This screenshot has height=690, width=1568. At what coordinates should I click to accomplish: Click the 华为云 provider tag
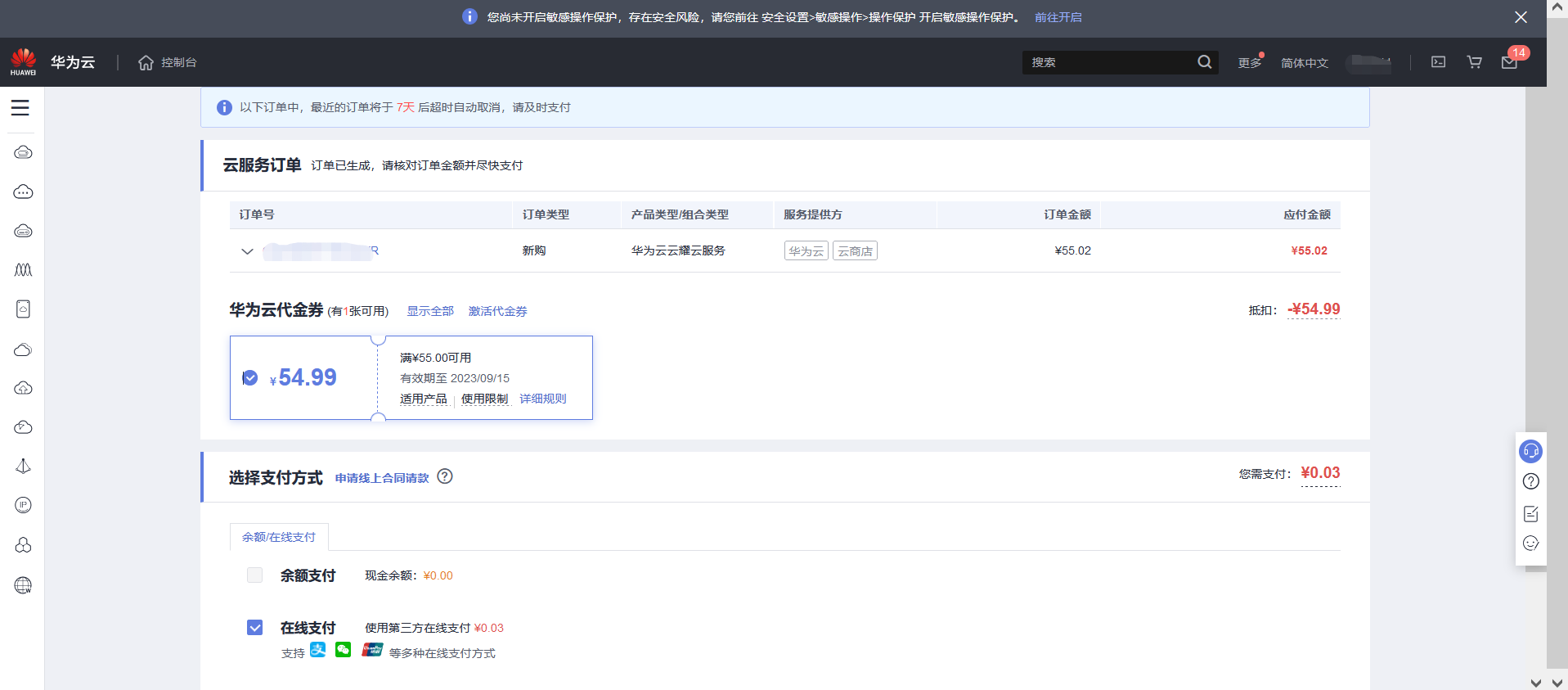click(806, 250)
